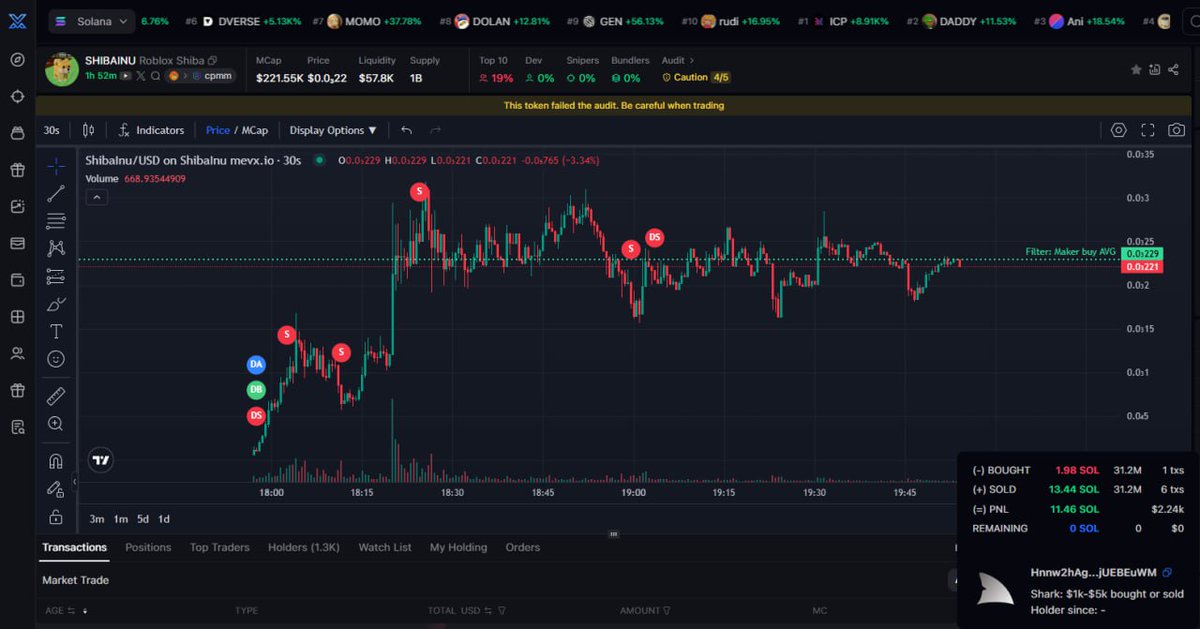Image resolution: width=1200 pixels, height=629 pixels.
Task: Open the TOTAL USD filter funnel
Action: coord(502,610)
